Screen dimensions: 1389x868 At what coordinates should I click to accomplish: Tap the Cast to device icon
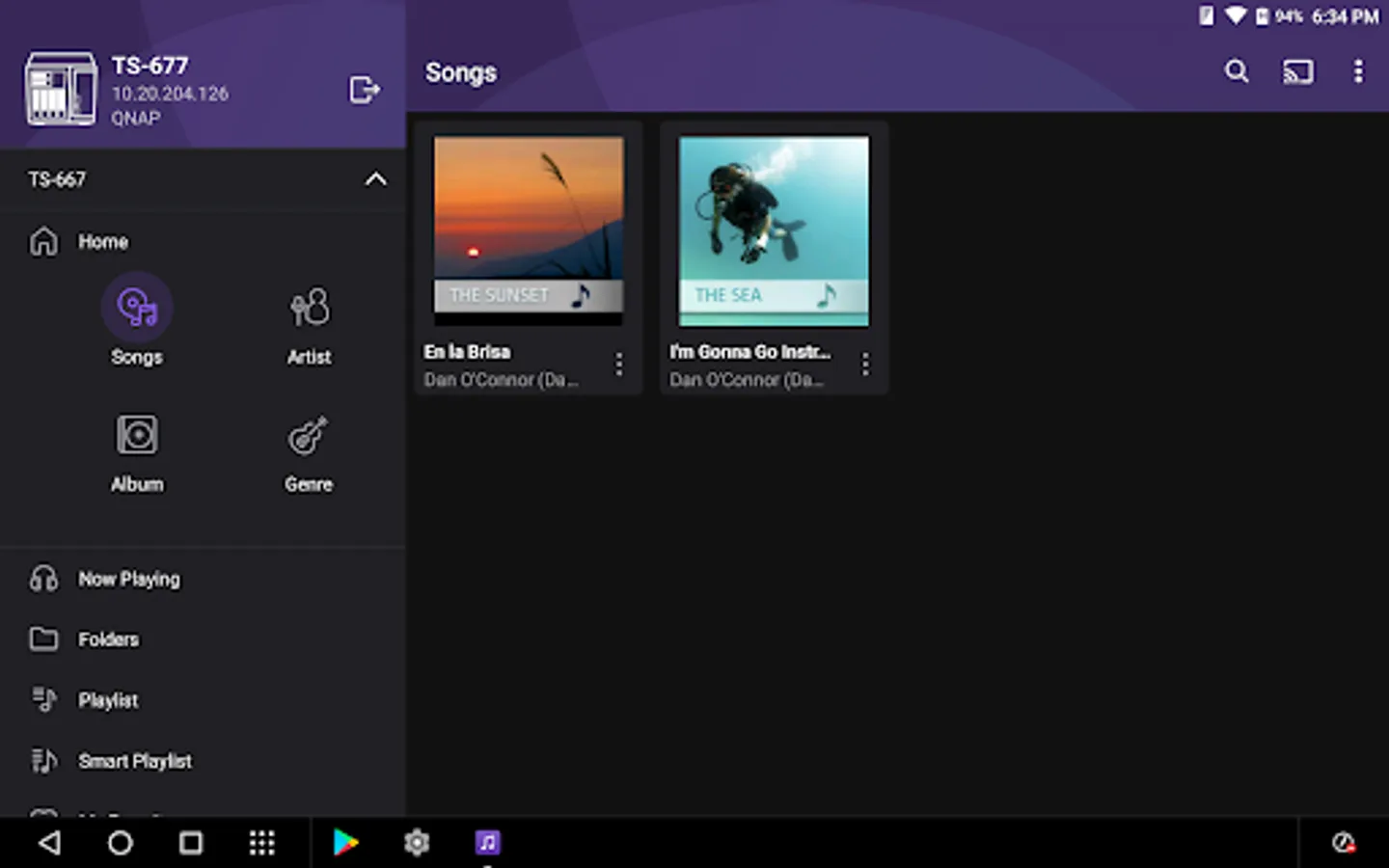point(1297,71)
